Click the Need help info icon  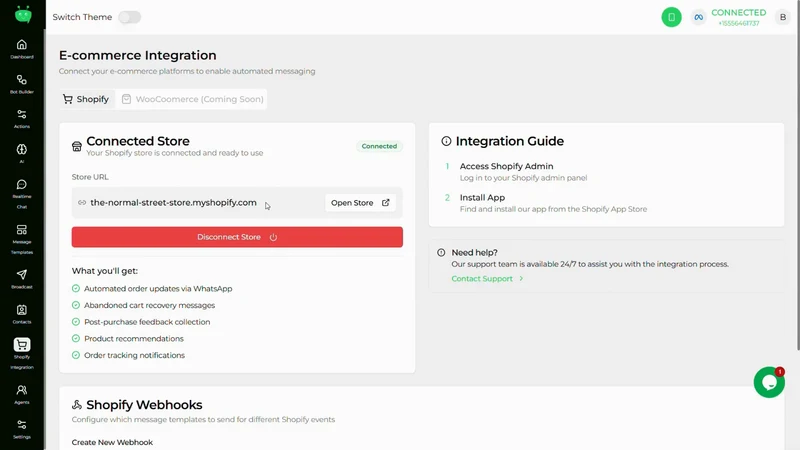441,253
